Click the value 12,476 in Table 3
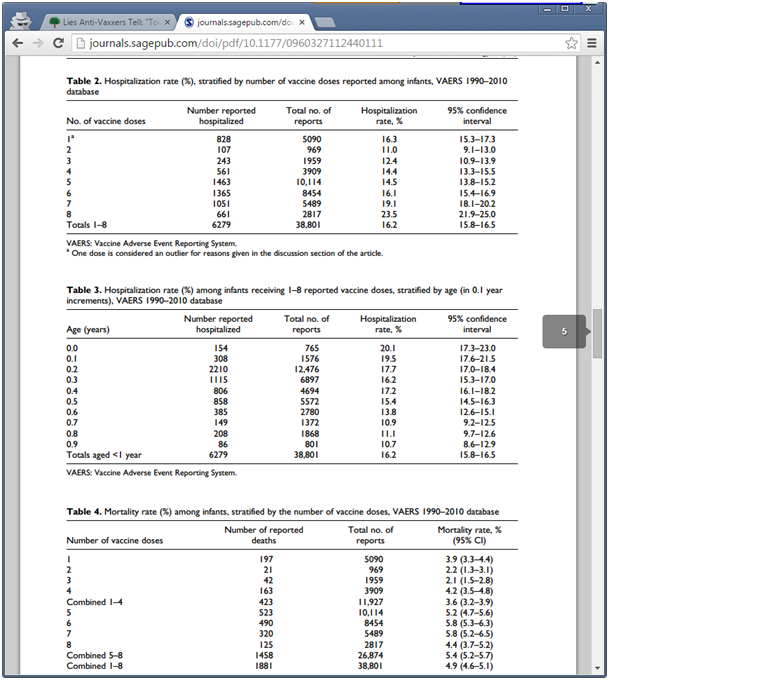Image resolution: width=768 pixels, height=680 pixels. point(306,369)
